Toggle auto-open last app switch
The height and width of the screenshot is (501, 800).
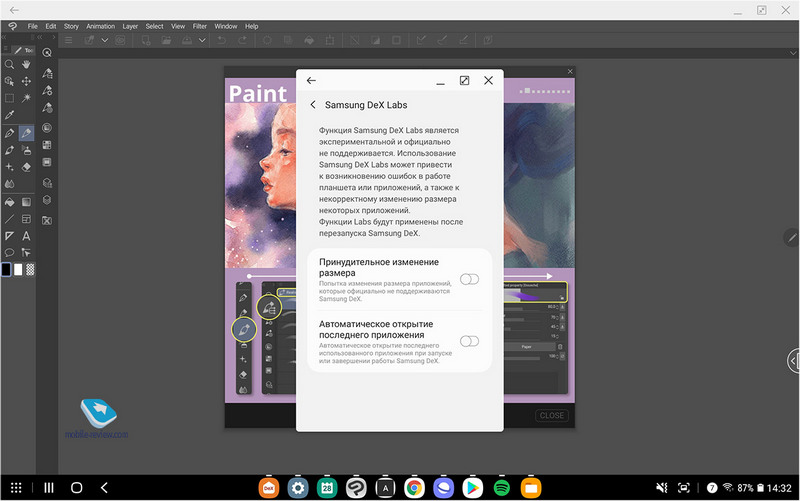(x=469, y=342)
